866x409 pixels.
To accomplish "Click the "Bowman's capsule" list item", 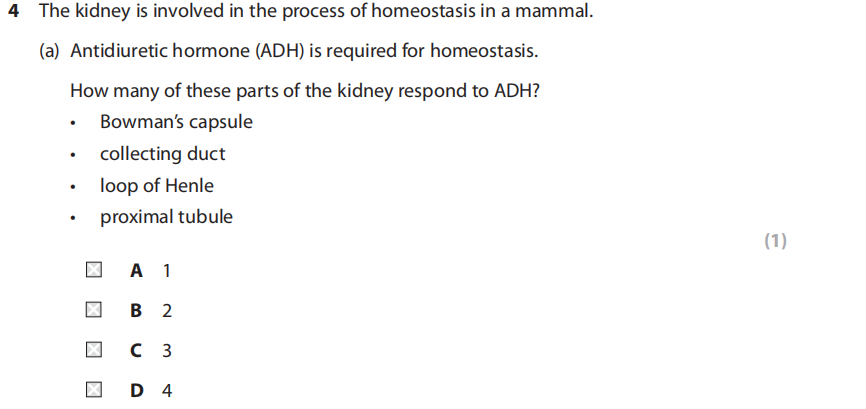I will (176, 122).
